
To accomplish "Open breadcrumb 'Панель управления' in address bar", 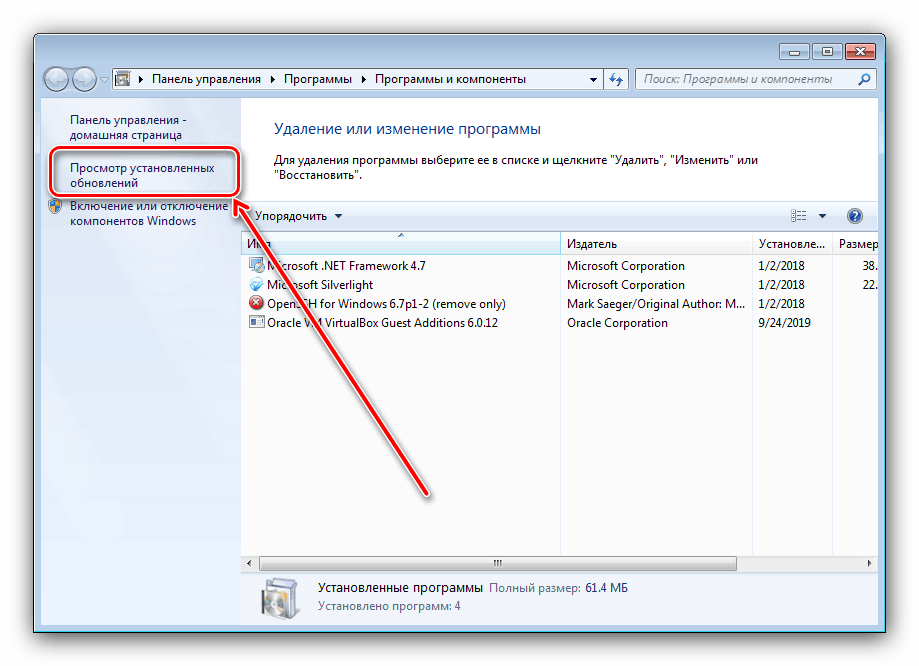I will (x=206, y=79).
